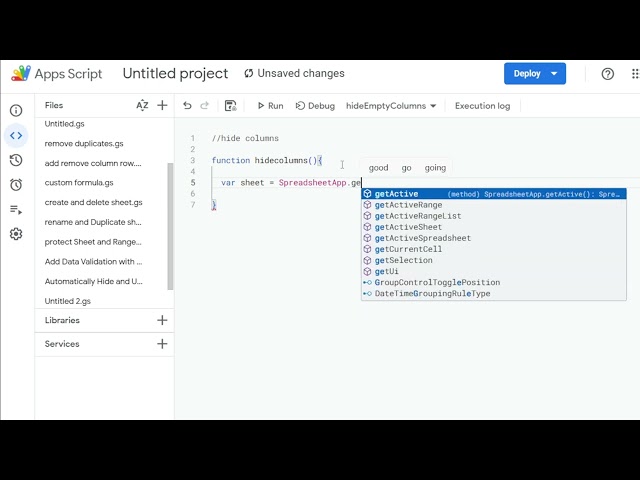Select getSelection autocomplete suggestion
The height and width of the screenshot is (480, 640).
pyautogui.click(x=494, y=260)
